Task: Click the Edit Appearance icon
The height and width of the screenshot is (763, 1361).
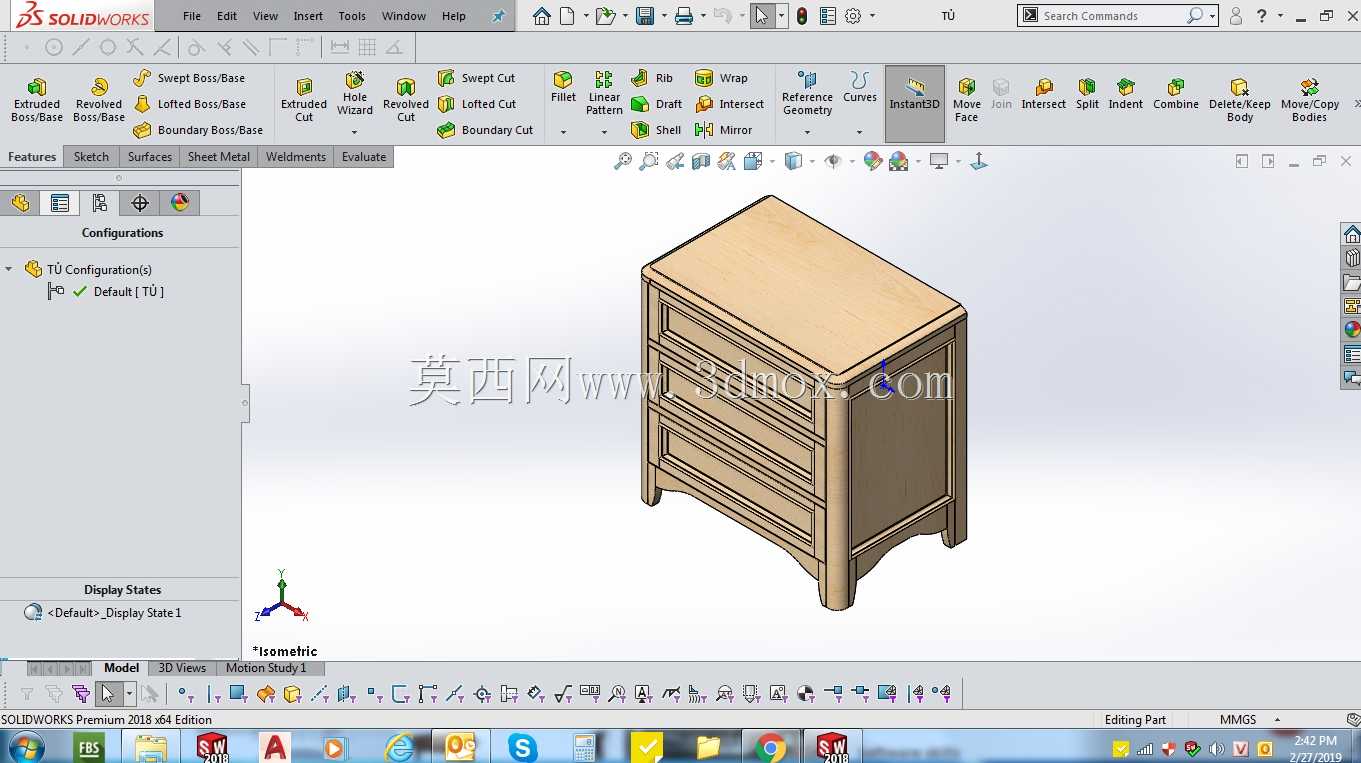Action: tap(872, 161)
